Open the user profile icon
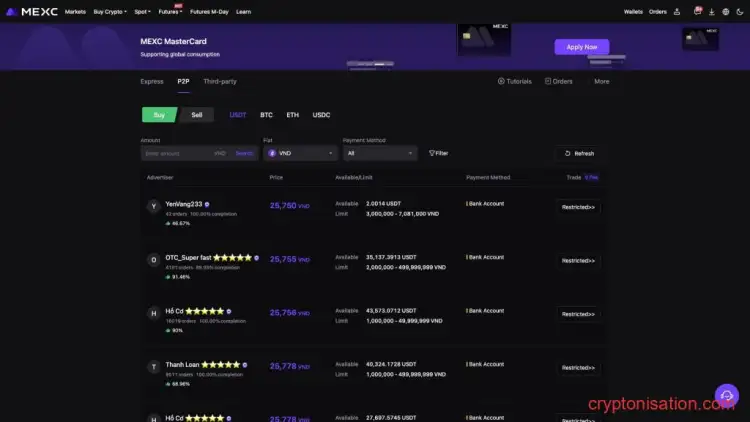750x422 pixels. click(x=677, y=11)
